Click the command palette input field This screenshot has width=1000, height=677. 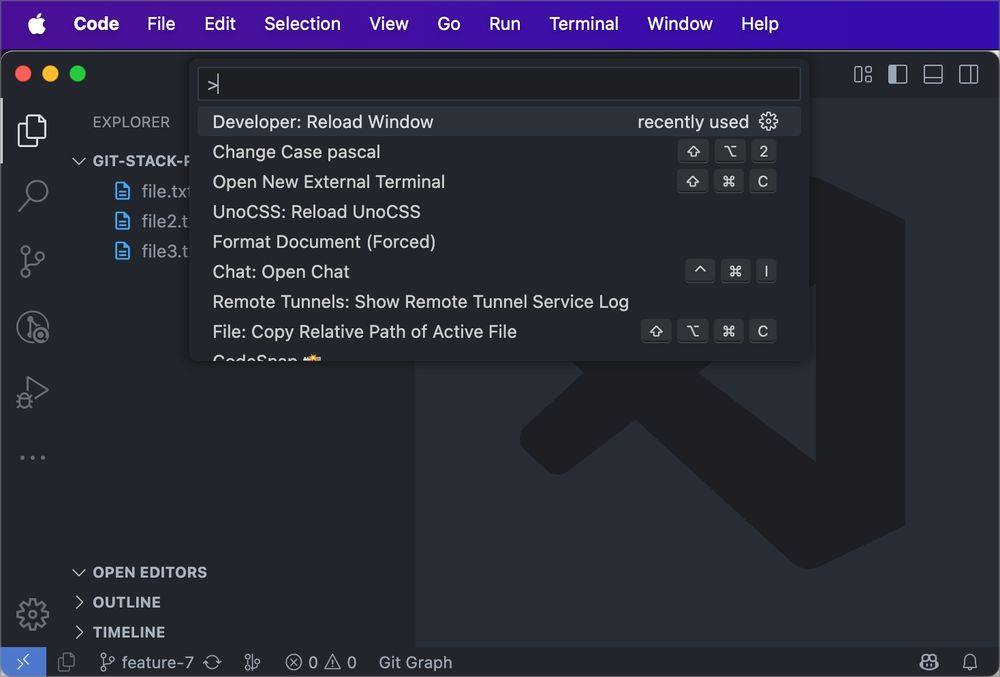point(499,84)
